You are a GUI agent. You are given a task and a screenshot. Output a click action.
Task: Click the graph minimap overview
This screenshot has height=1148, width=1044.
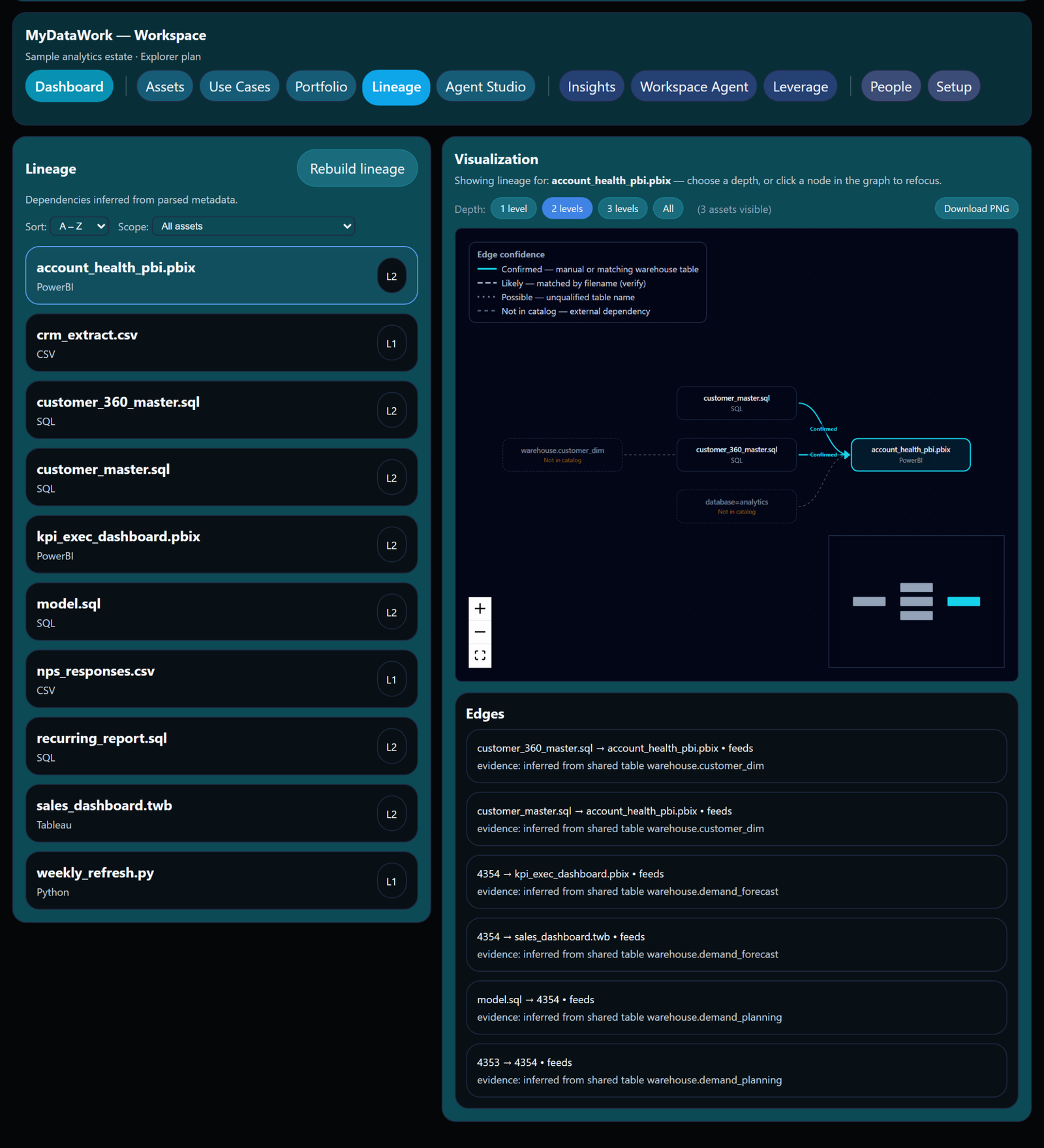click(916, 601)
